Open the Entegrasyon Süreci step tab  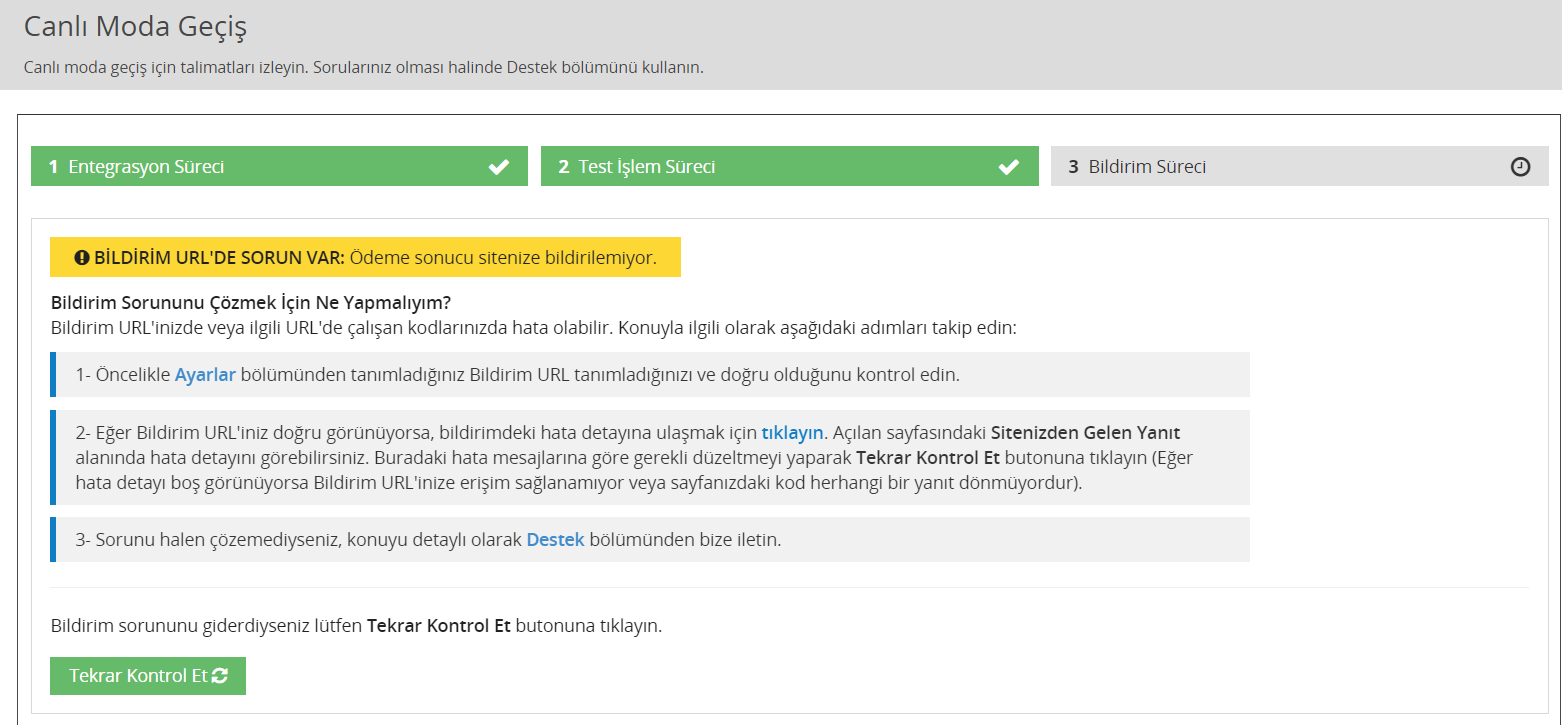pos(279,166)
